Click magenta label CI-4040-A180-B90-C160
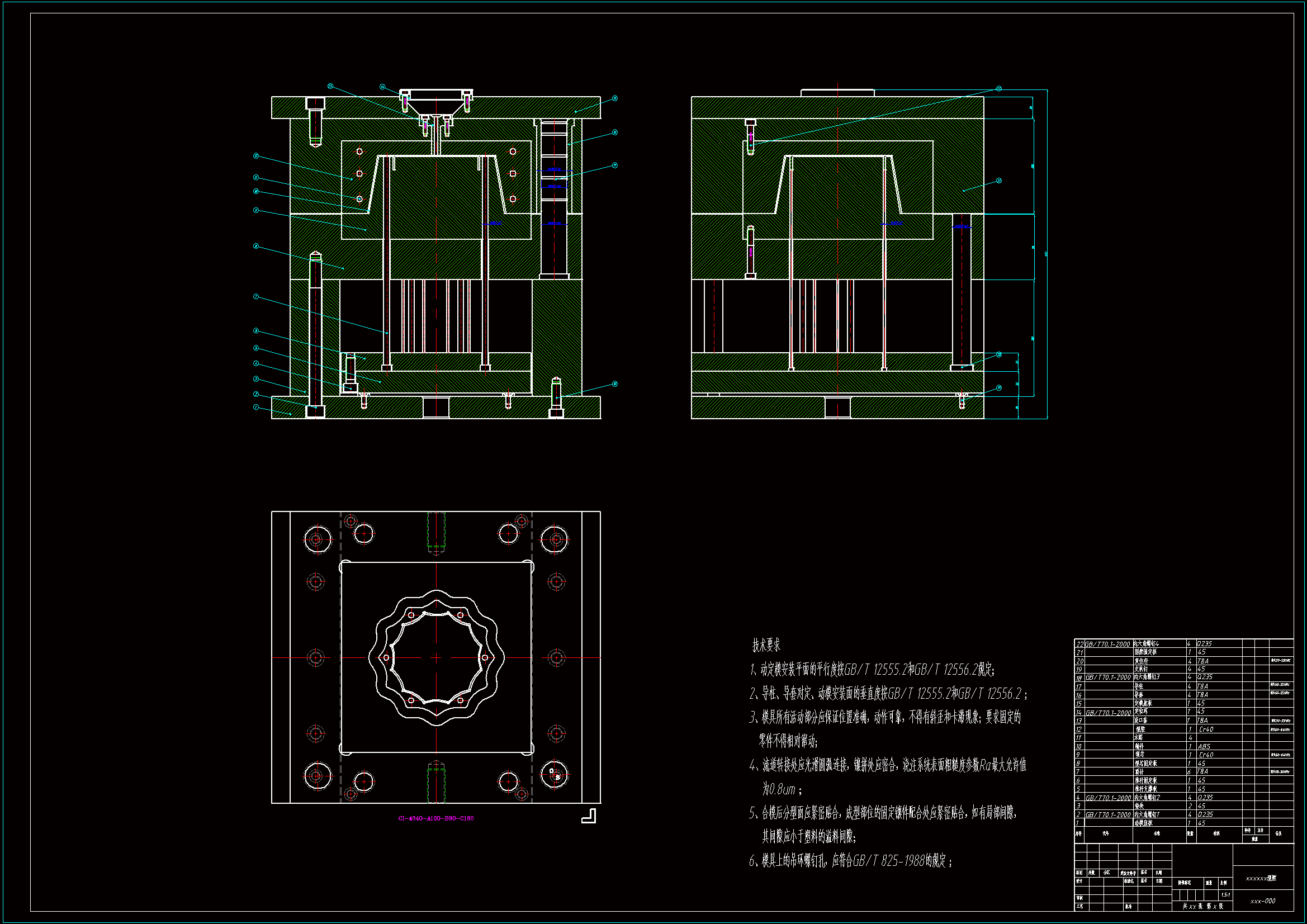Viewport: 1307px width, 924px height. (x=435, y=818)
